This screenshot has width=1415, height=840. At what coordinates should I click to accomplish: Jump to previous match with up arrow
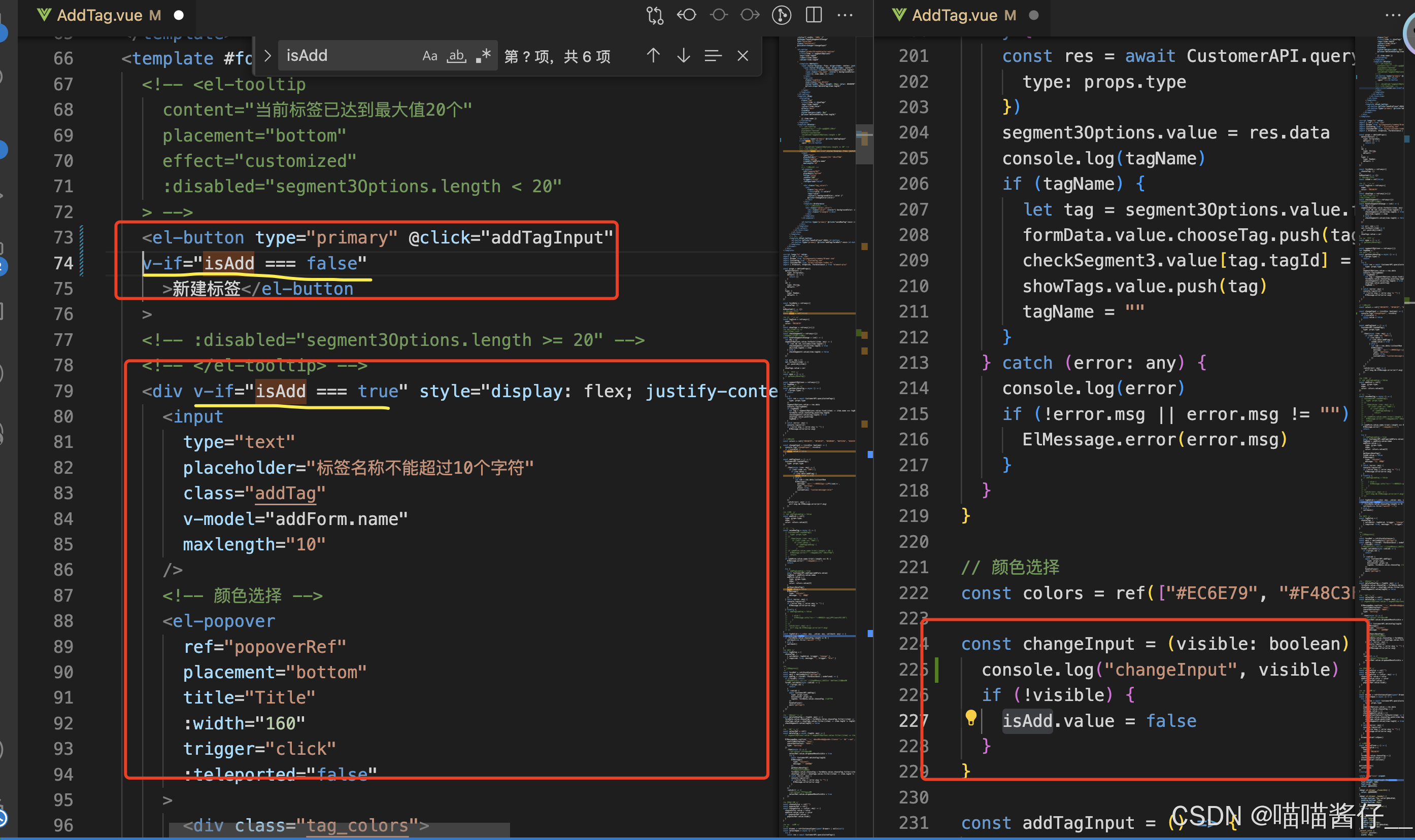pyautogui.click(x=653, y=55)
